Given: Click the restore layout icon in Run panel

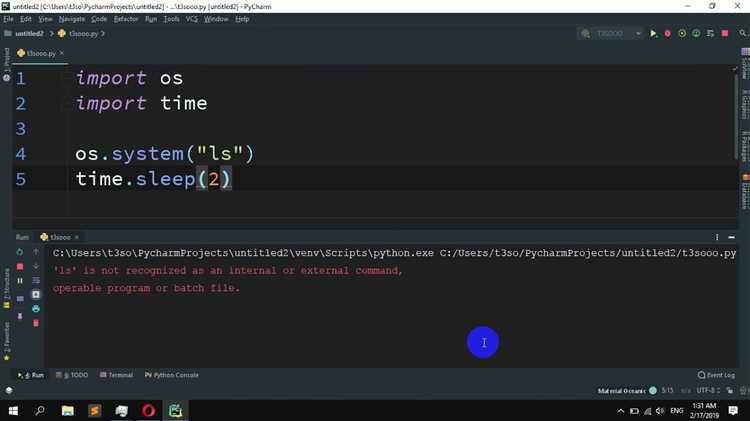Looking at the screenshot, I should 20,299.
